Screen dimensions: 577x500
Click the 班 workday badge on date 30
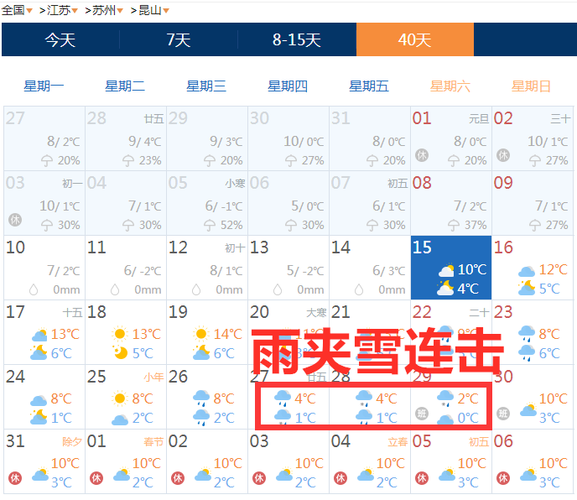pyautogui.click(x=503, y=414)
